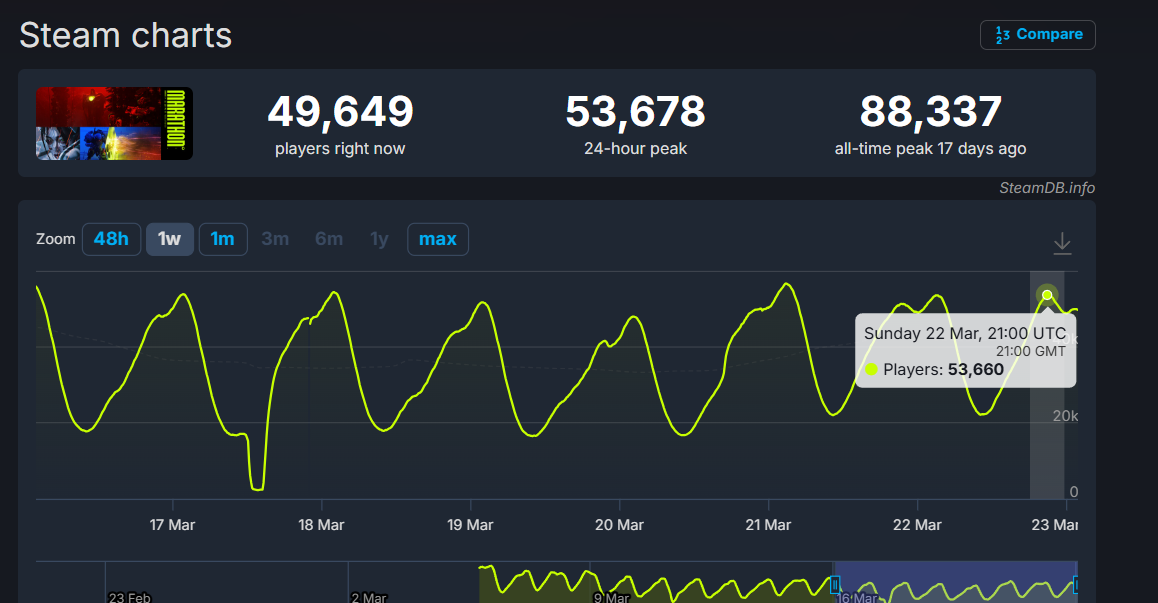Choose the 6m zoom option
Viewport: 1158px width, 603px height.
coord(329,239)
